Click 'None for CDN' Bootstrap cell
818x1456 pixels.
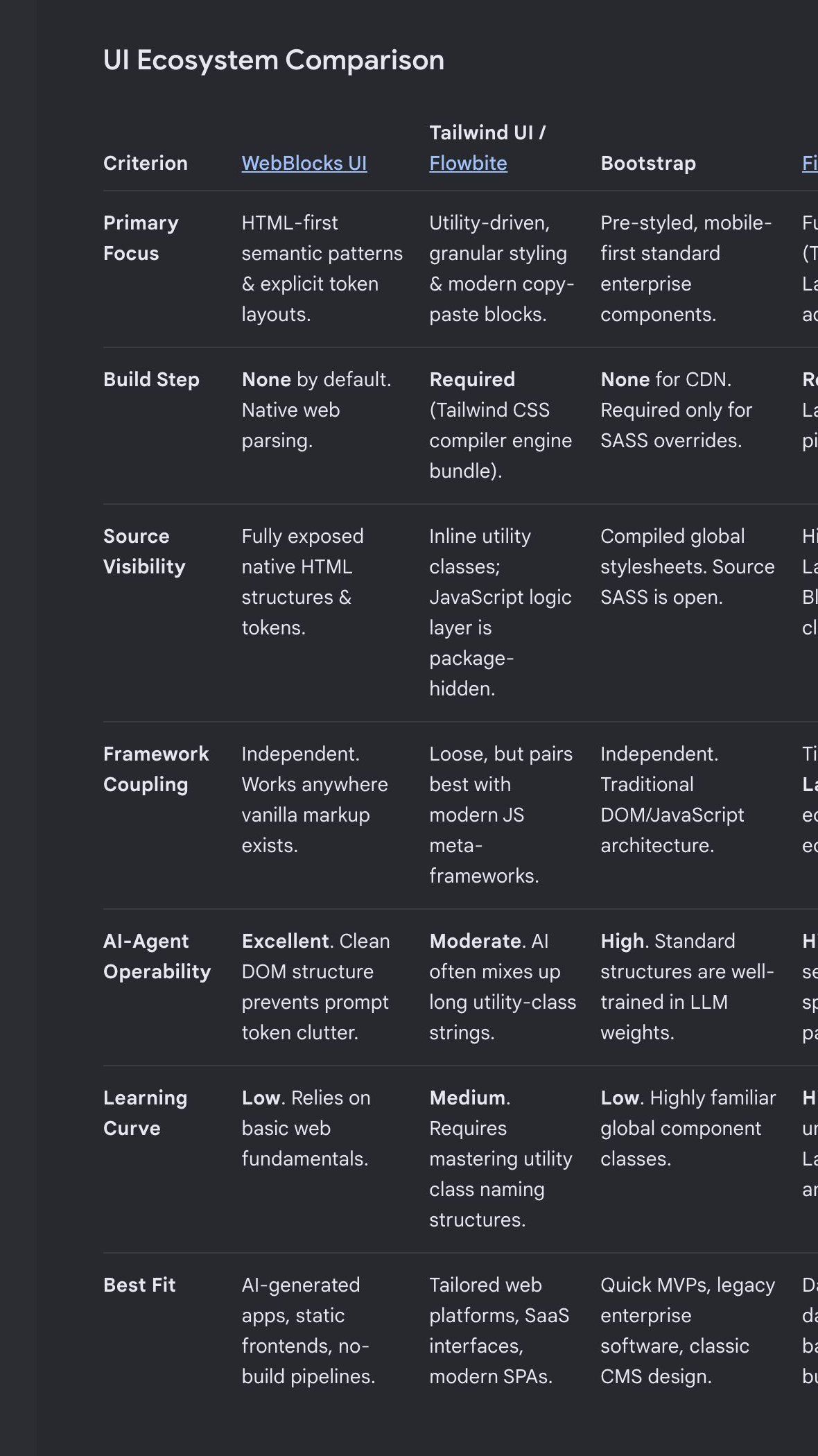click(x=677, y=410)
